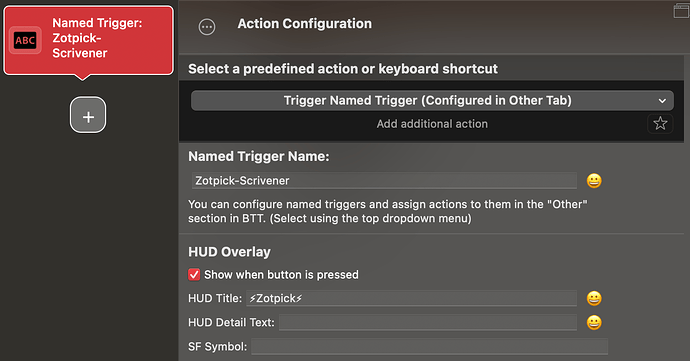Open the Trigger Named Trigger action dropdown
690x361 pixels.
pos(432,100)
